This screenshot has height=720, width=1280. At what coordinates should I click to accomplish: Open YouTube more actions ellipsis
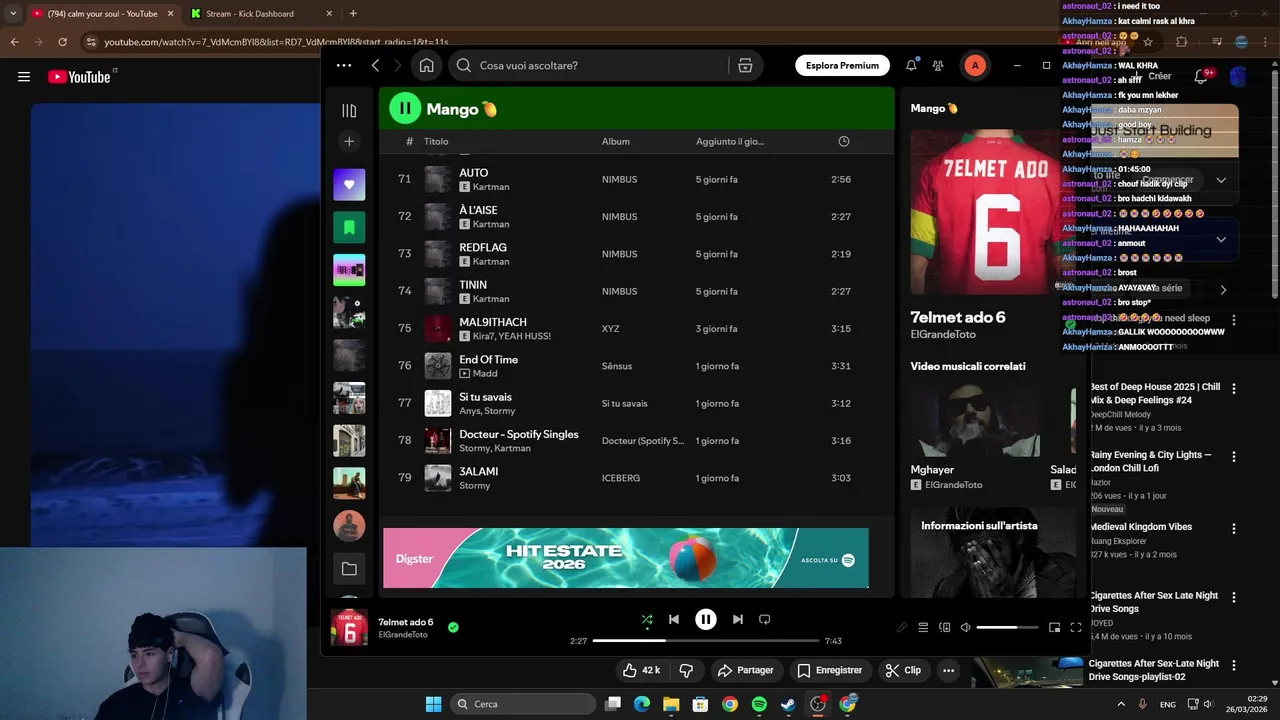(x=948, y=670)
